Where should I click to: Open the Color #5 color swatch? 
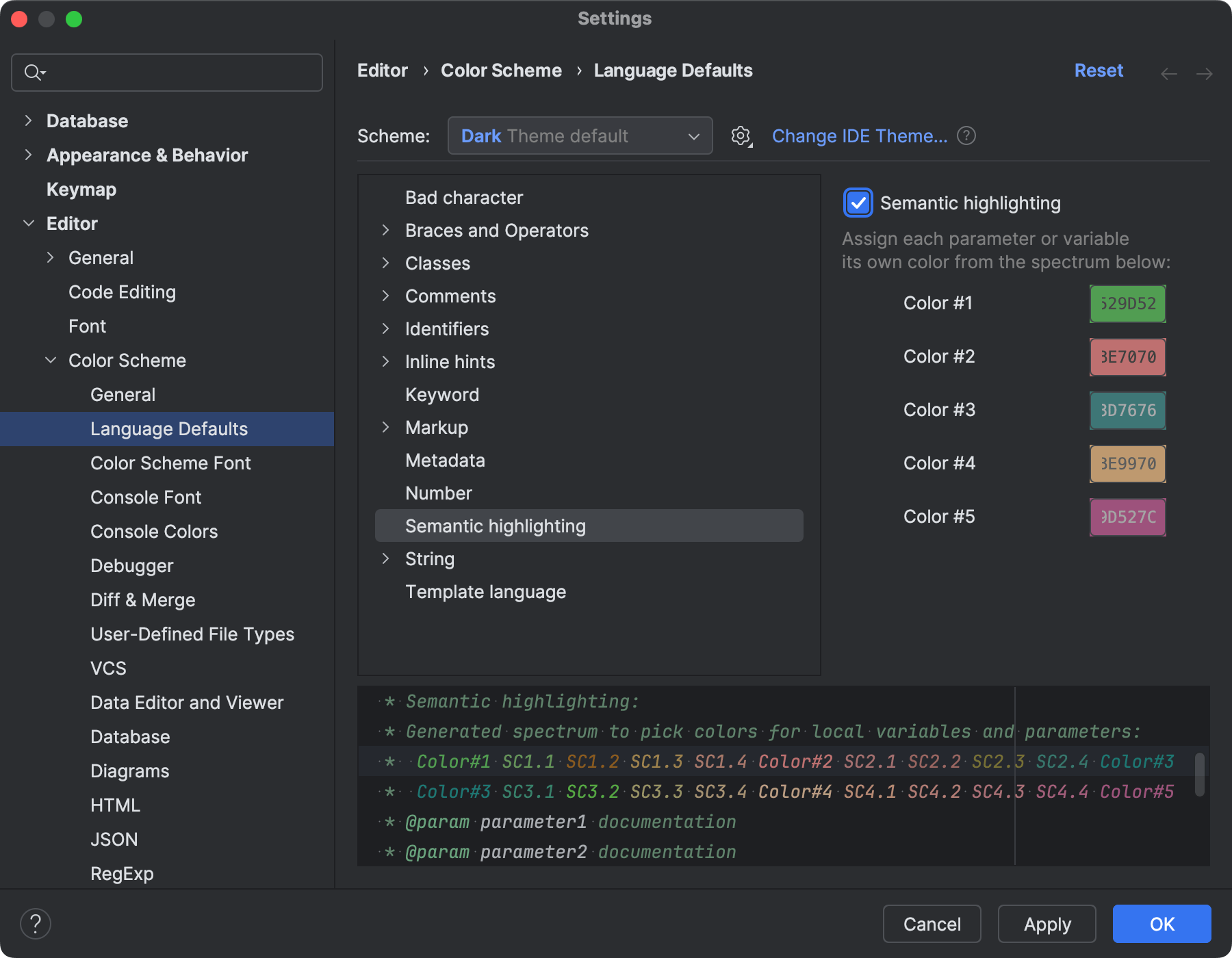click(1127, 517)
